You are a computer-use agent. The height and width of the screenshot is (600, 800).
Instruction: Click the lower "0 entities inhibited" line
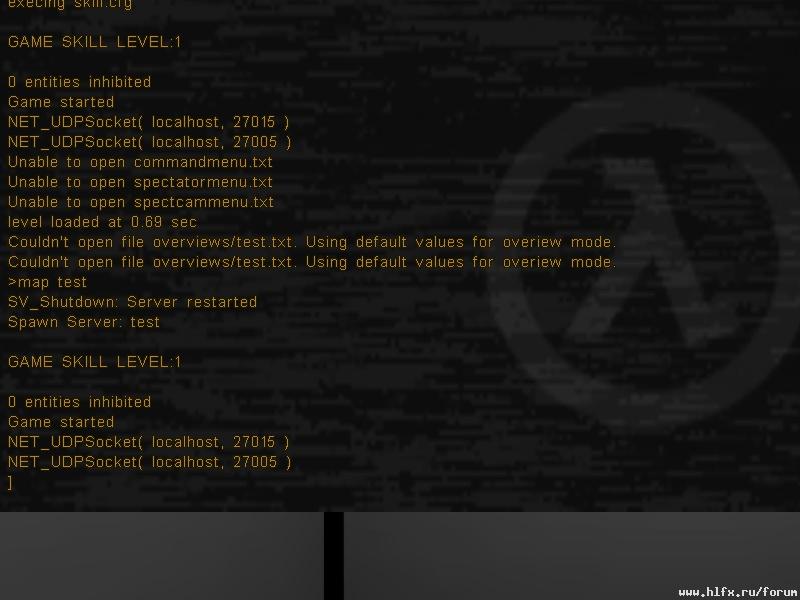(x=79, y=402)
